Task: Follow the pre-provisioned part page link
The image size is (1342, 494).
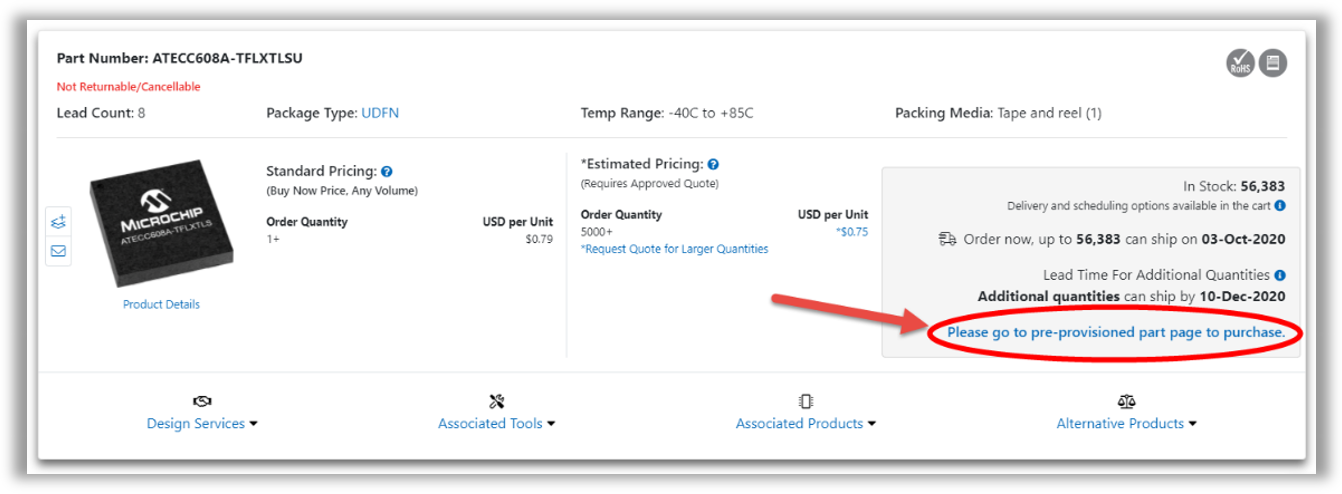Action: pyautogui.click(x=1116, y=332)
